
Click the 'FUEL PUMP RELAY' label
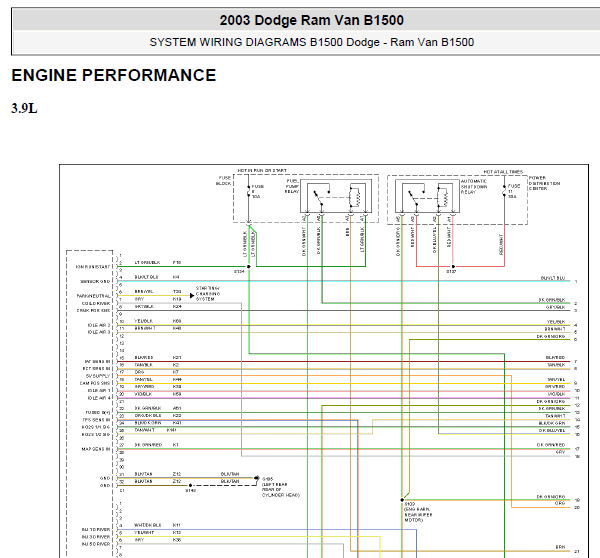point(292,186)
